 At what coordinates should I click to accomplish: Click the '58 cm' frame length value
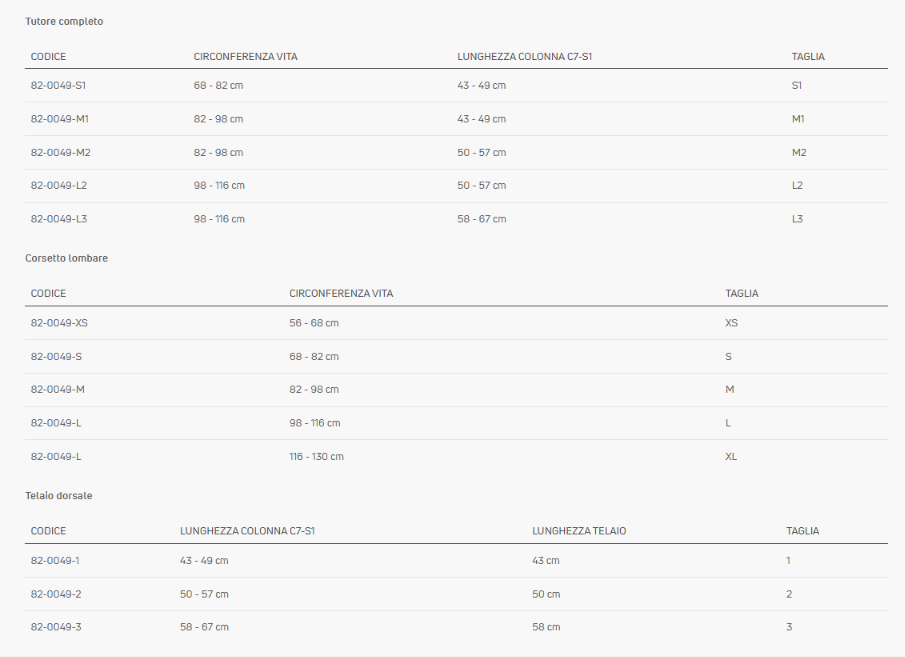pyautogui.click(x=546, y=626)
